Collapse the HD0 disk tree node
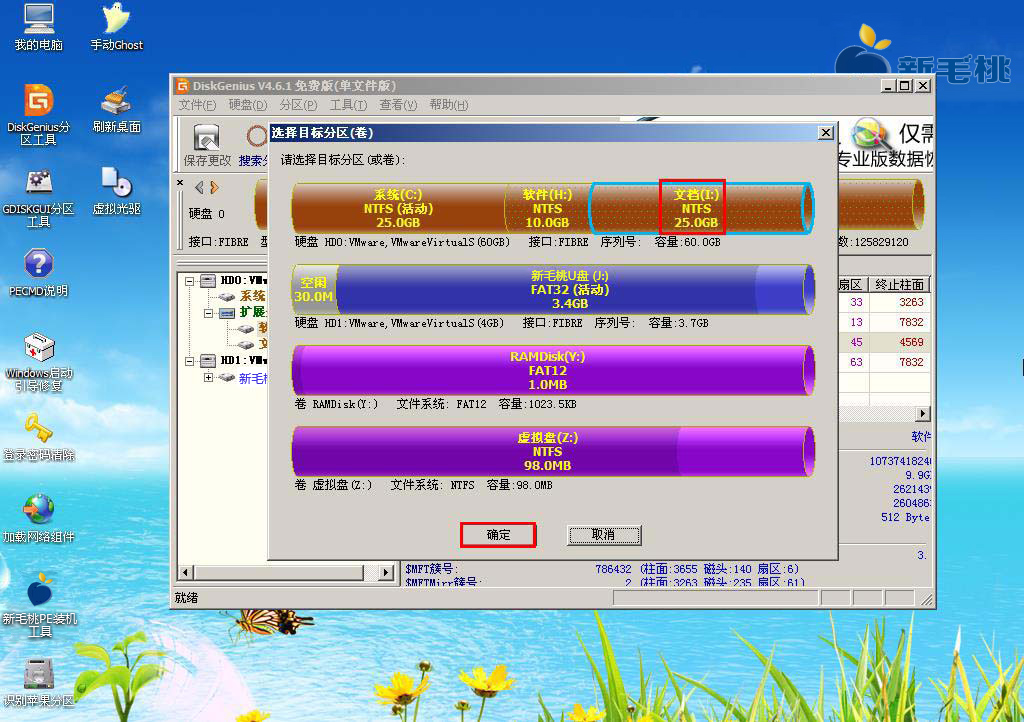The image size is (1024, 722). click(x=189, y=281)
